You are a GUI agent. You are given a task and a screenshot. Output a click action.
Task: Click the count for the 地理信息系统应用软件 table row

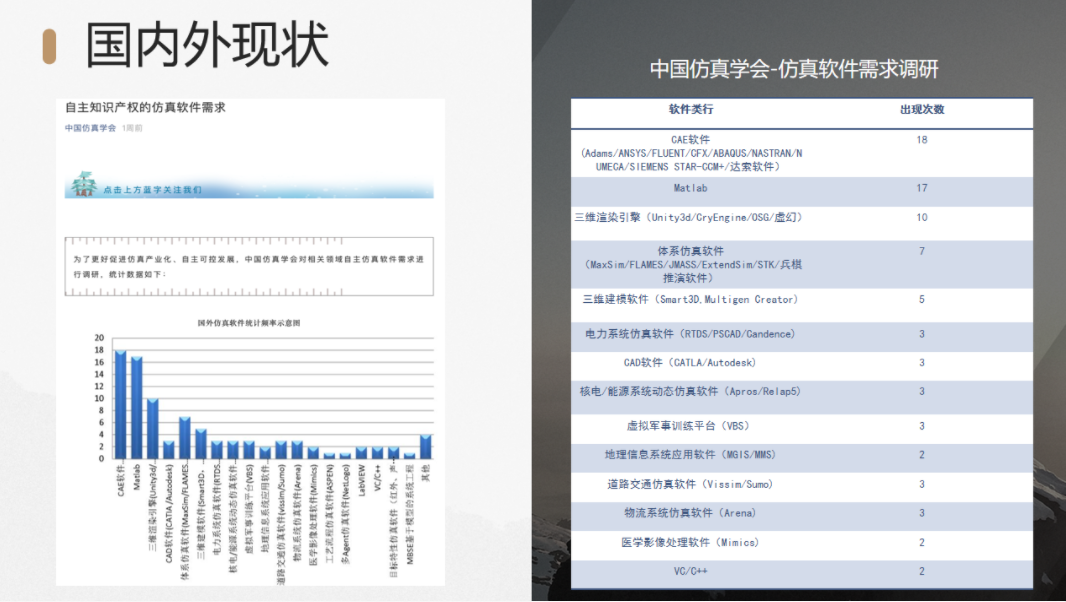point(922,454)
